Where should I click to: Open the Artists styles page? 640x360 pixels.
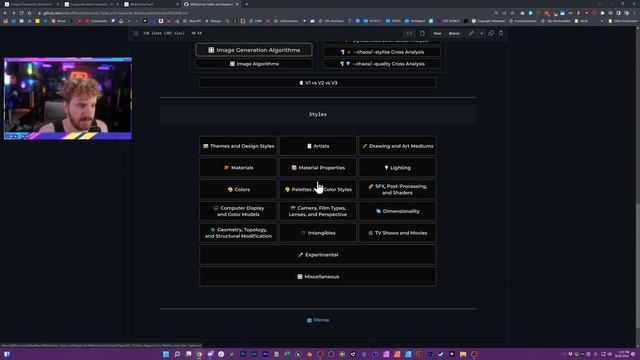point(318,146)
